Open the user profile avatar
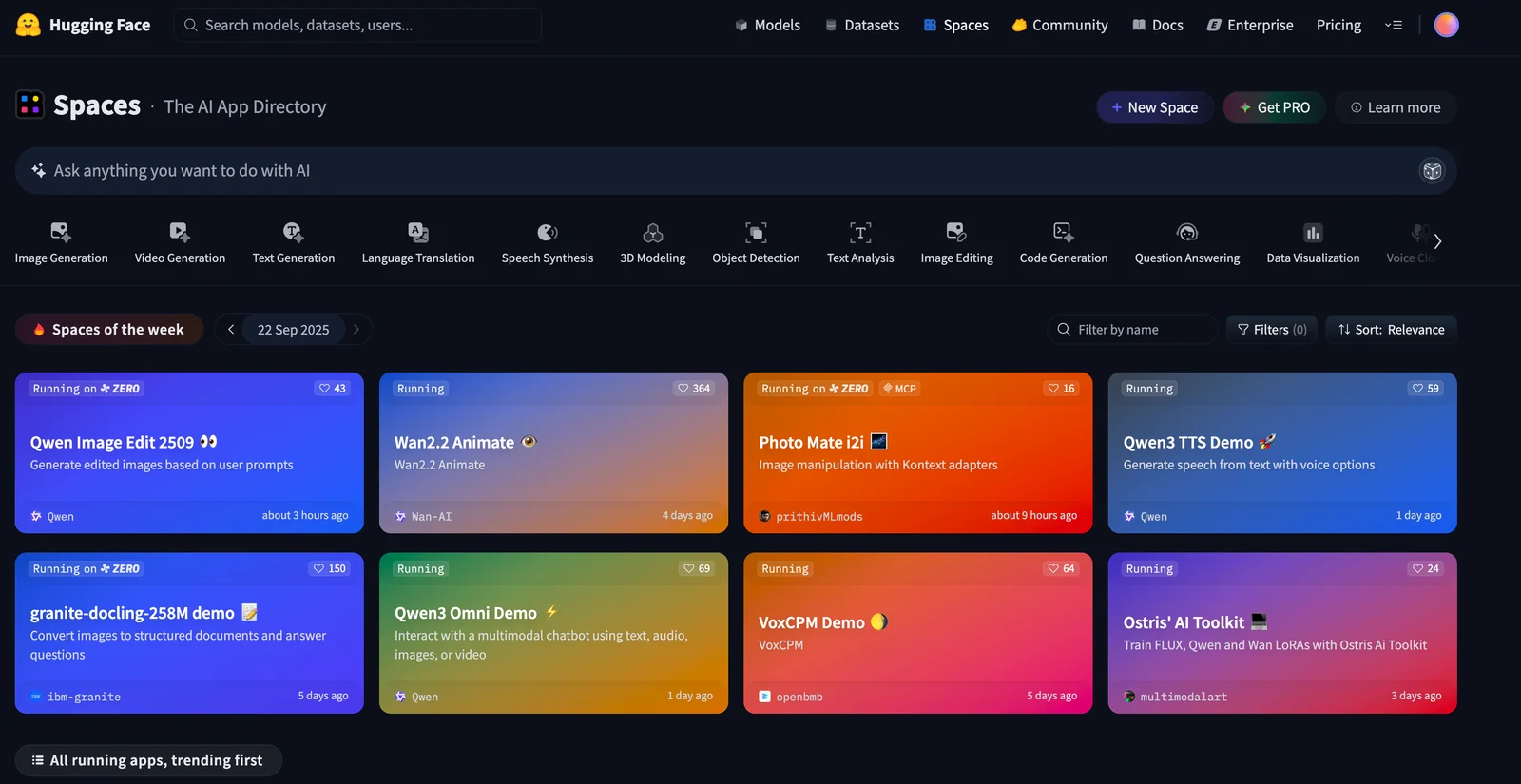1521x784 pixels. [1446, 25]
